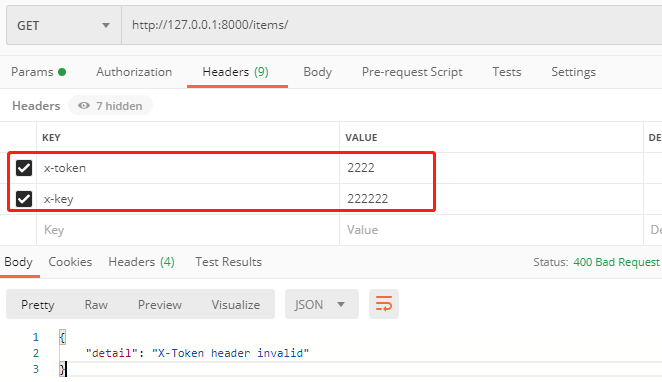The width and height of the screenshot is (662, 382).
Task: Click the wrap lines icon button
Action: pyautogui.click(x=383, y=304)
